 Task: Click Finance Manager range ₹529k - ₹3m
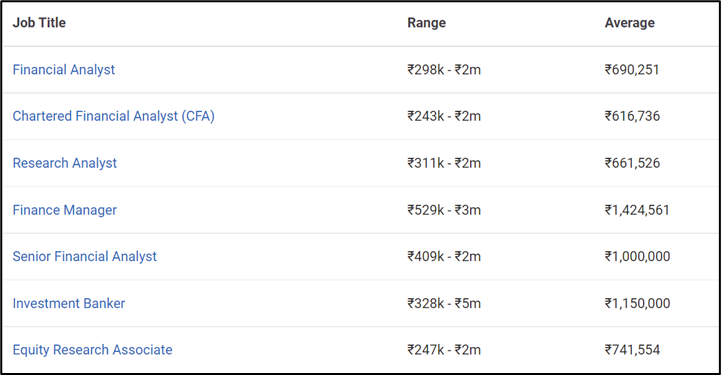[444, 210]
